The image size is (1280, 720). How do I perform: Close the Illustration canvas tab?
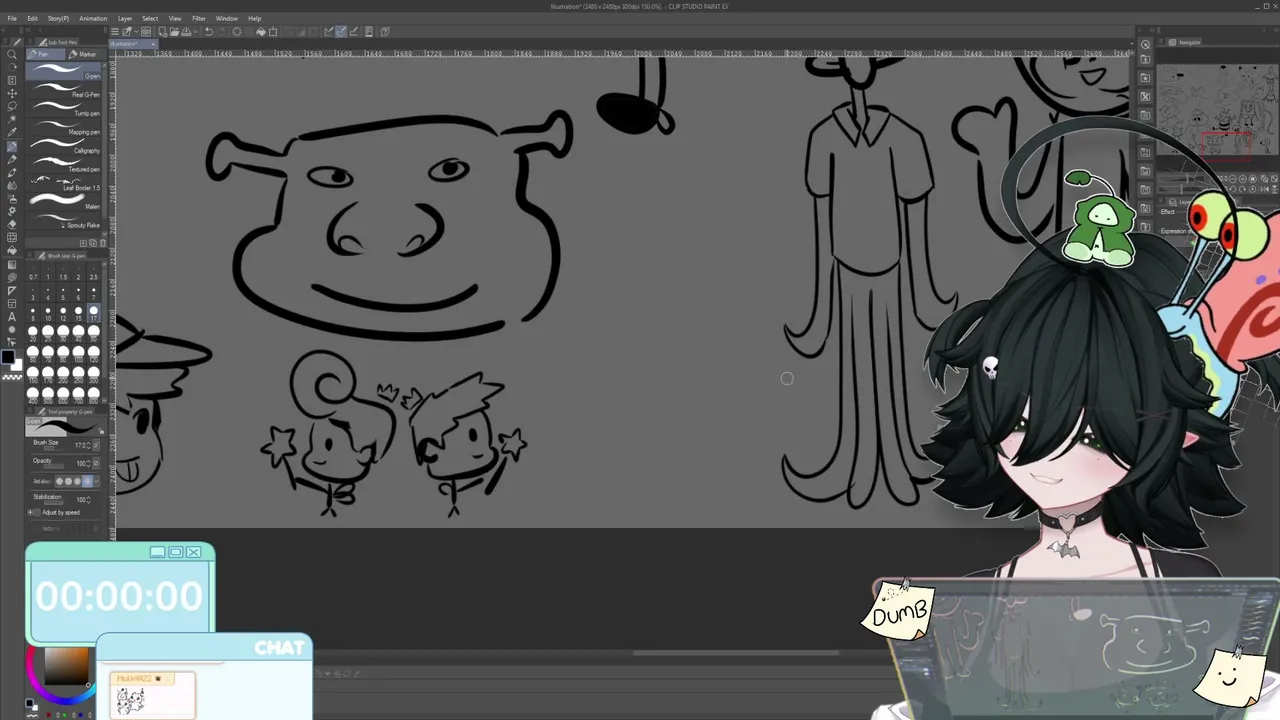point(154,44)
